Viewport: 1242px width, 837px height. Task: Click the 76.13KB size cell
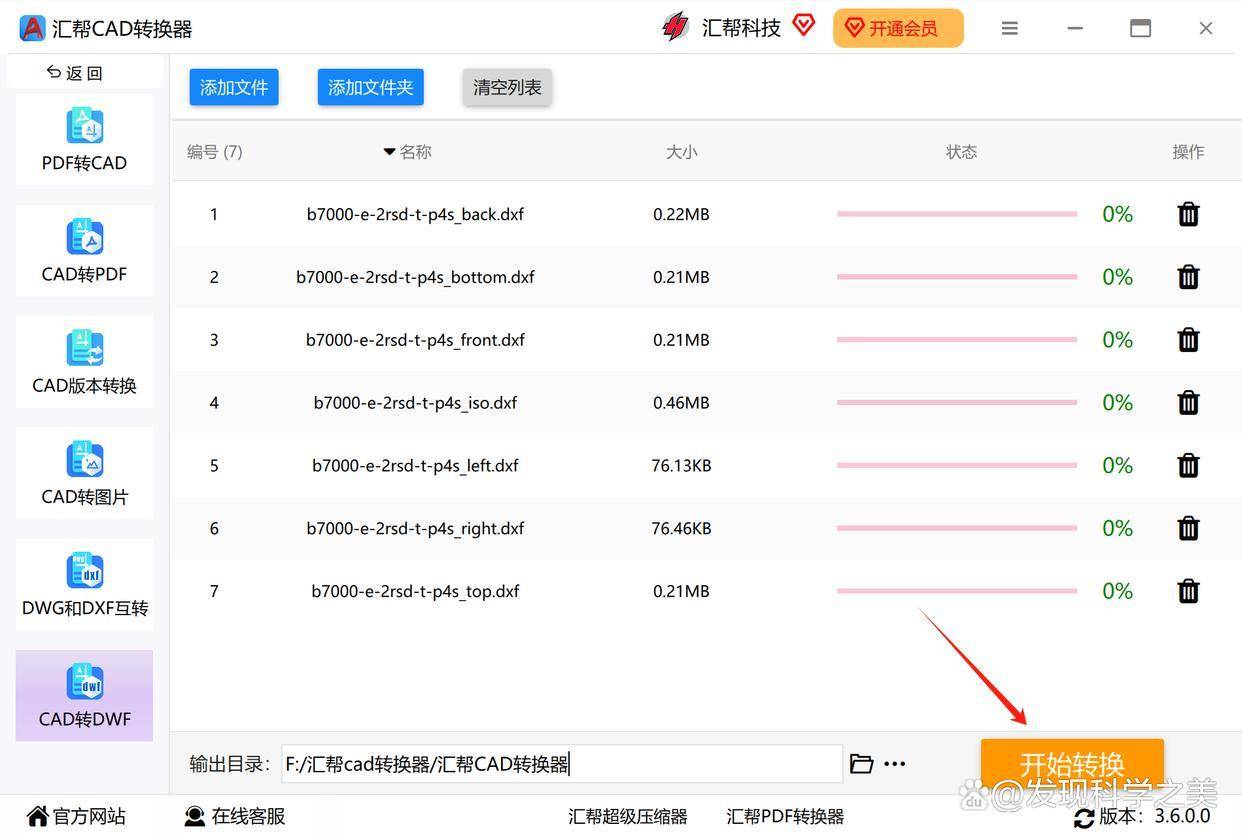pos(681,465)
